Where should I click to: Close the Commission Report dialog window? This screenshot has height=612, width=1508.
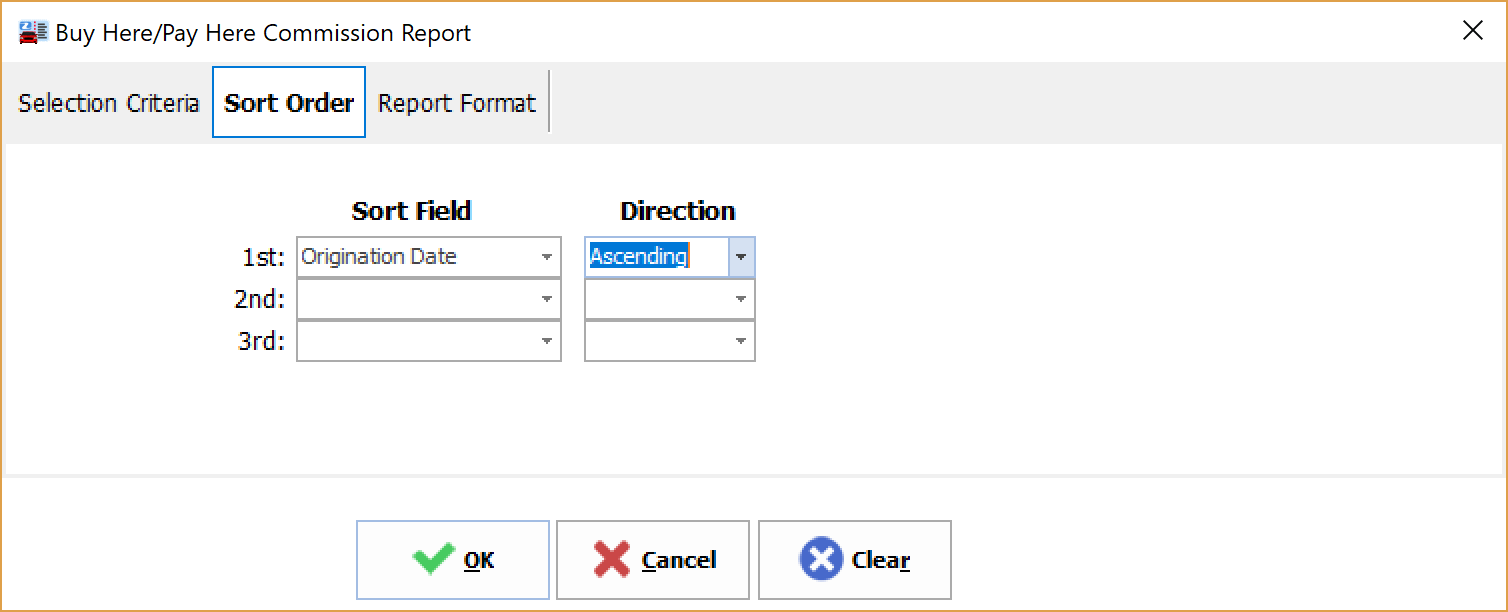1473,31
